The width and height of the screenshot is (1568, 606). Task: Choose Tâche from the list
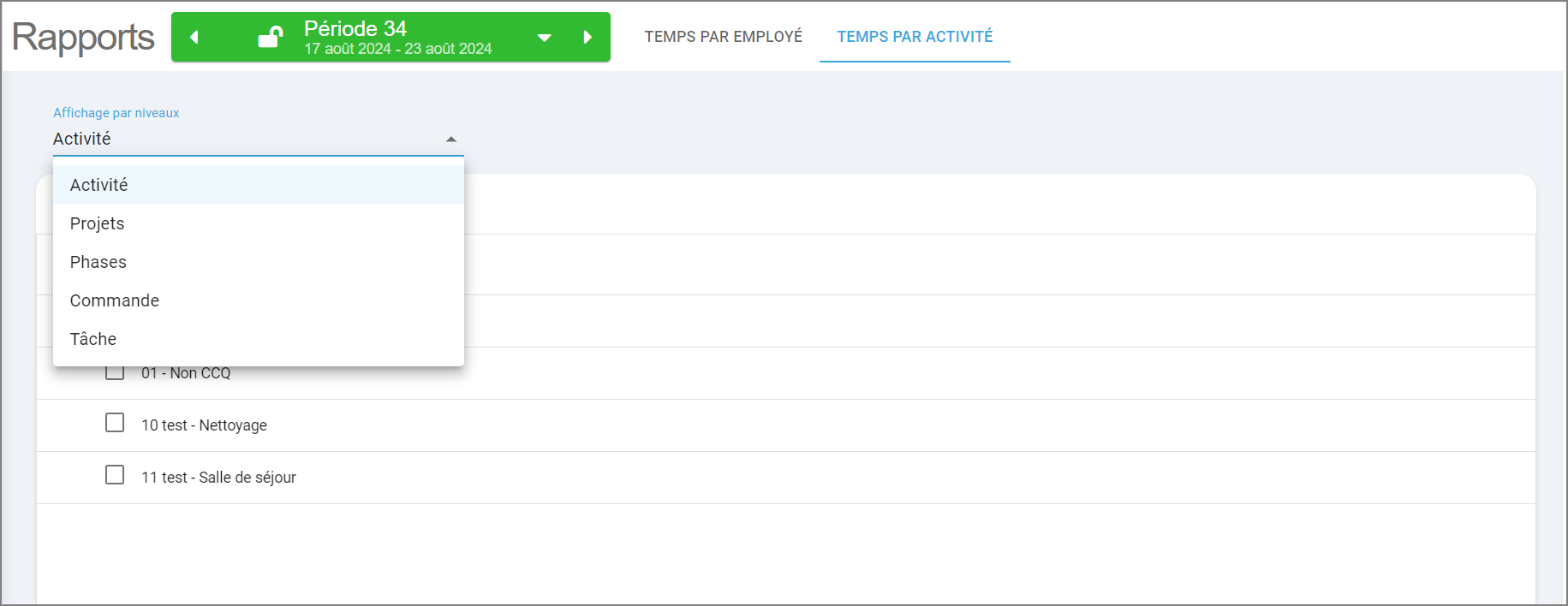(259, 339)
